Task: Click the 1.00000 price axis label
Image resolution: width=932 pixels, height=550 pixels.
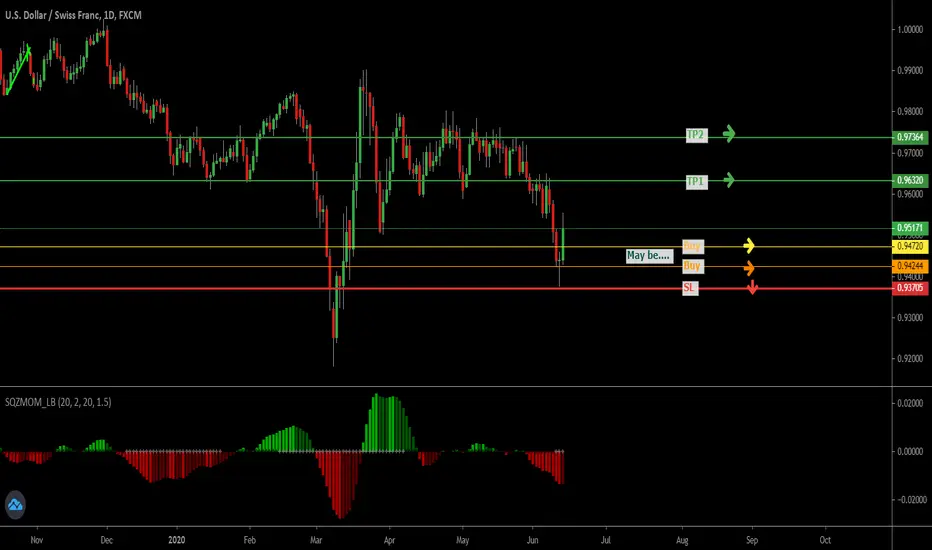Action: tap(910, 29)
